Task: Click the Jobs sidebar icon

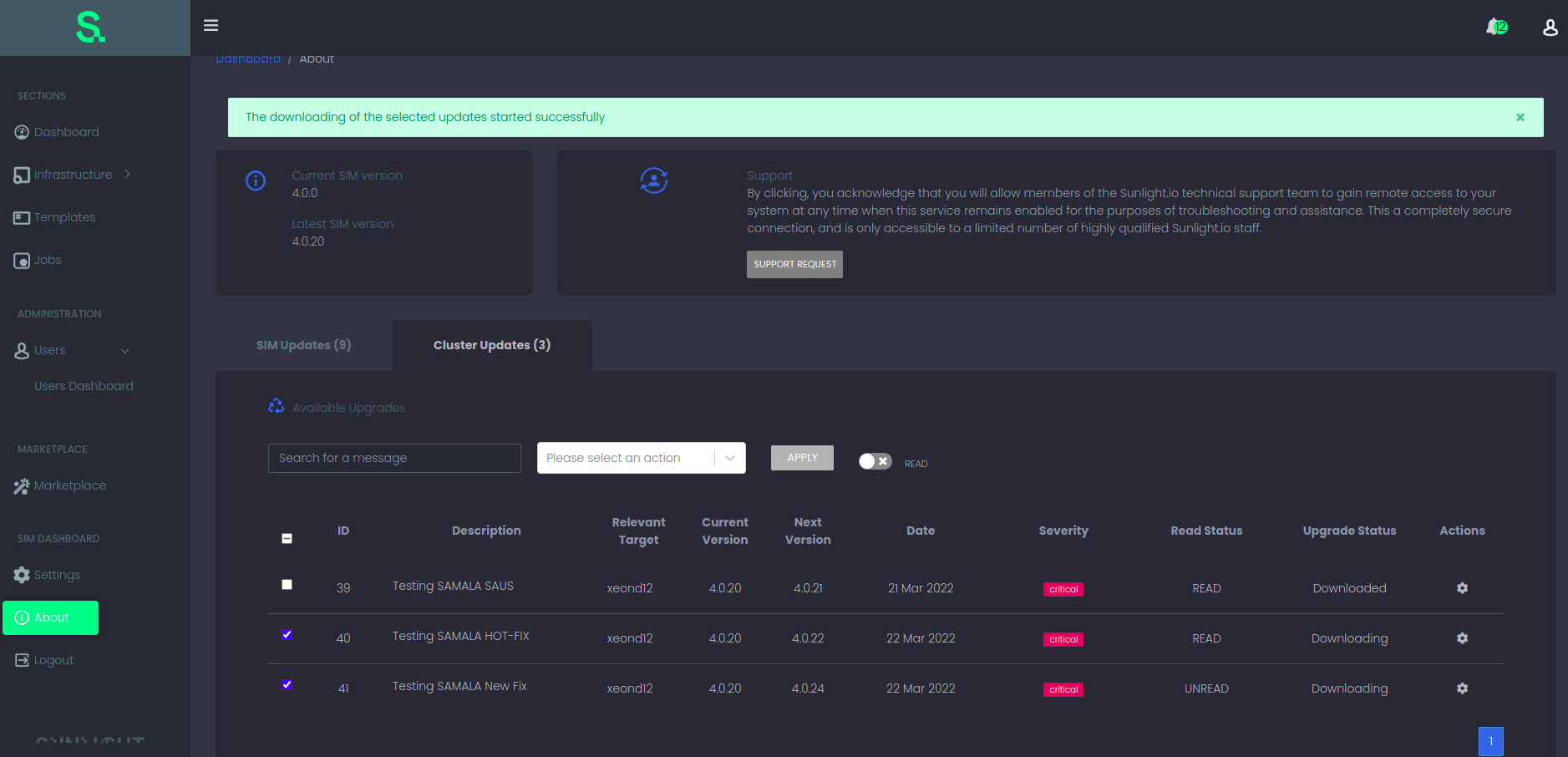Action: tap(22, 261)
